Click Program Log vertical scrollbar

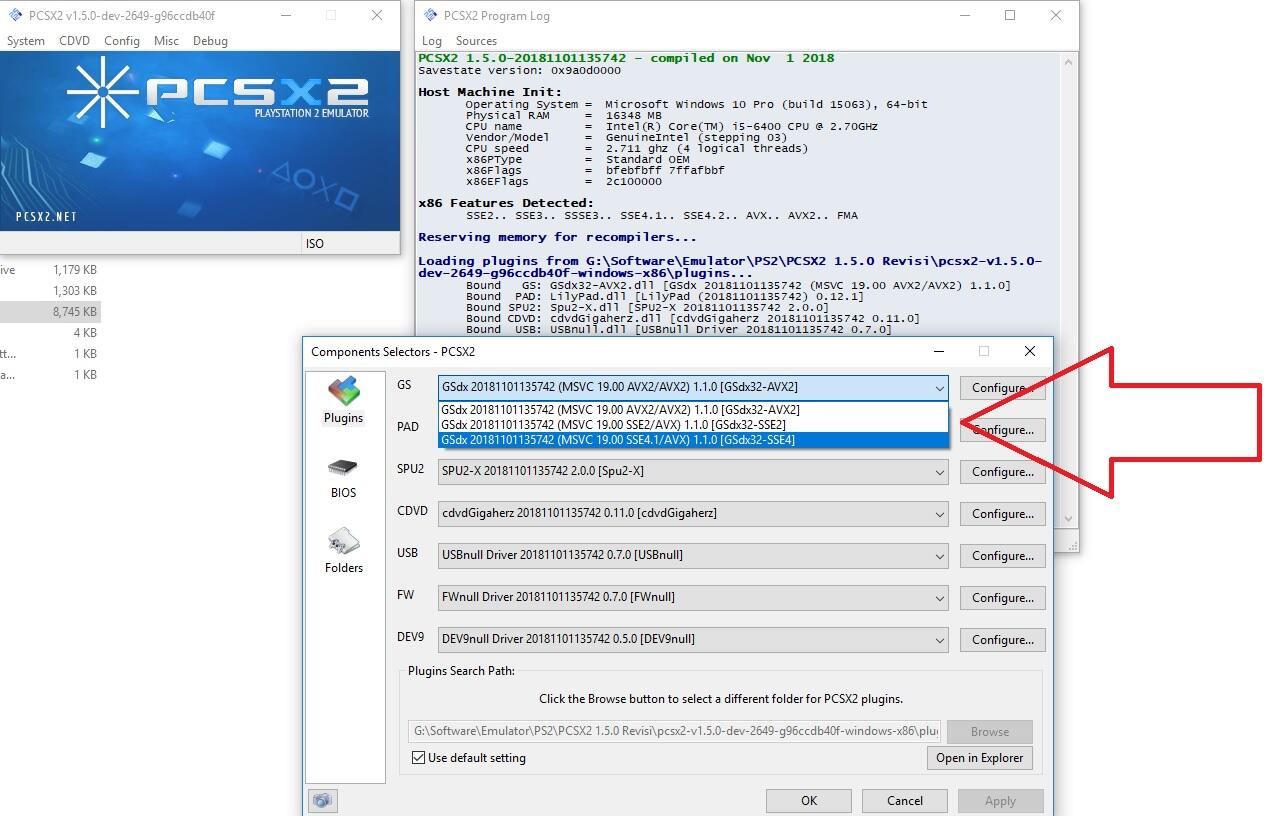tap(1068, 290)
